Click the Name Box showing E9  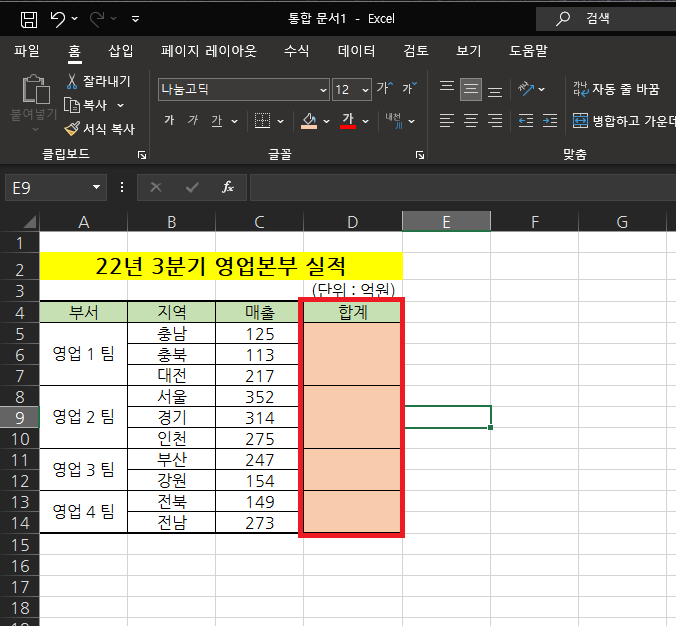[47, 188]
